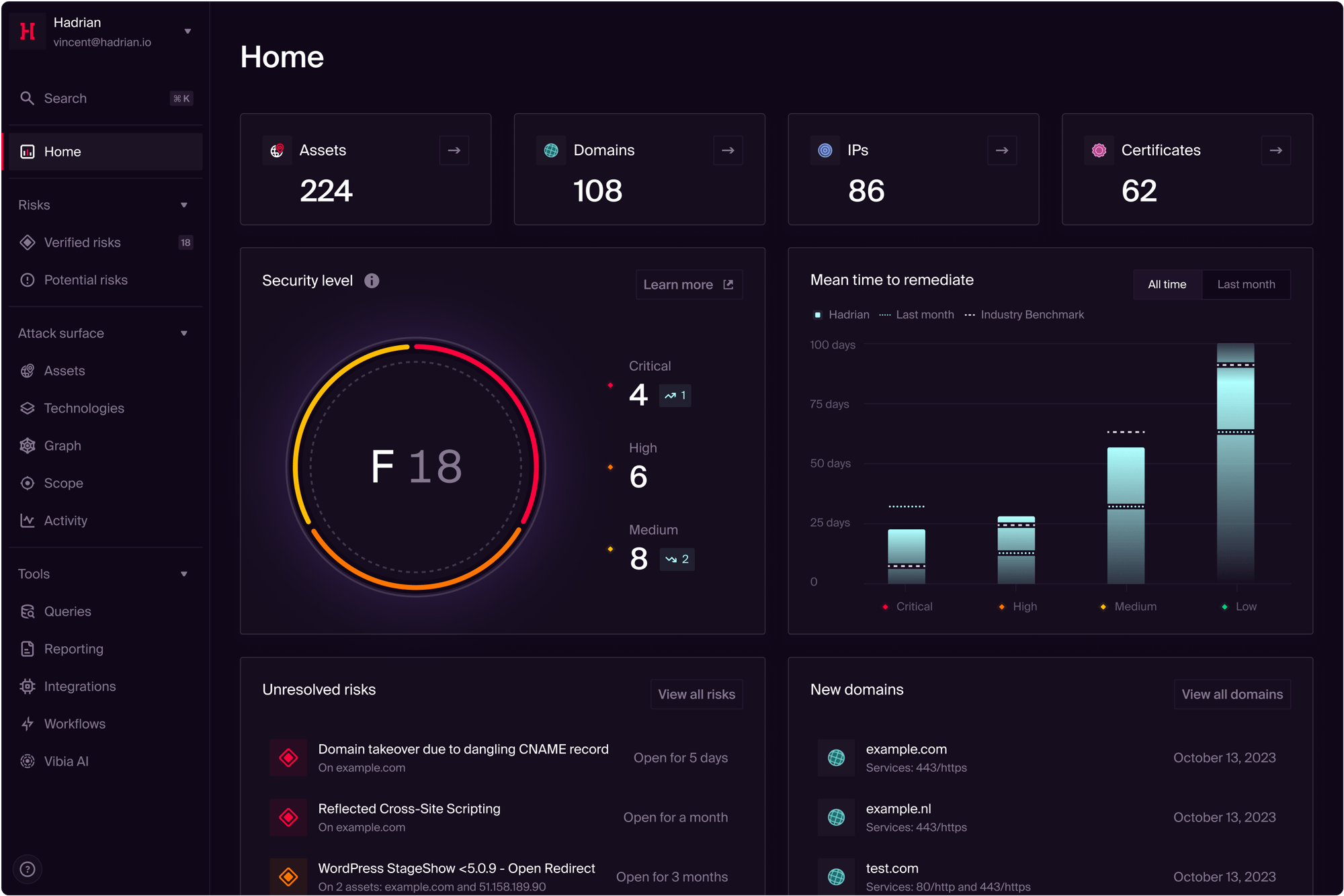Click the Vibia AI icon
The image size is (1344, 896).
tap(28, 761)
